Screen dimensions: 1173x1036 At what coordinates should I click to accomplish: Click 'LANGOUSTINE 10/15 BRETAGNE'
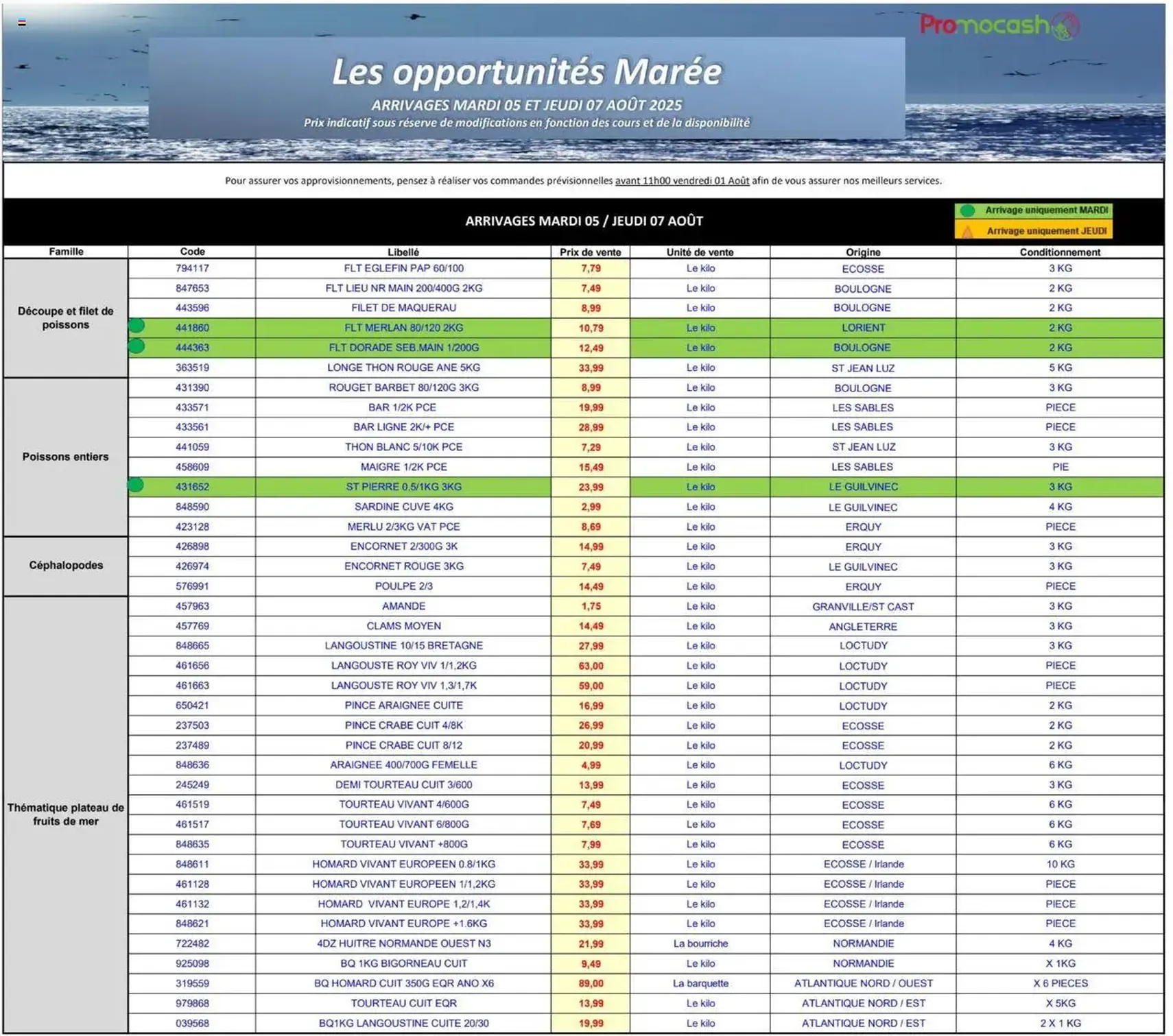(403, 646)
